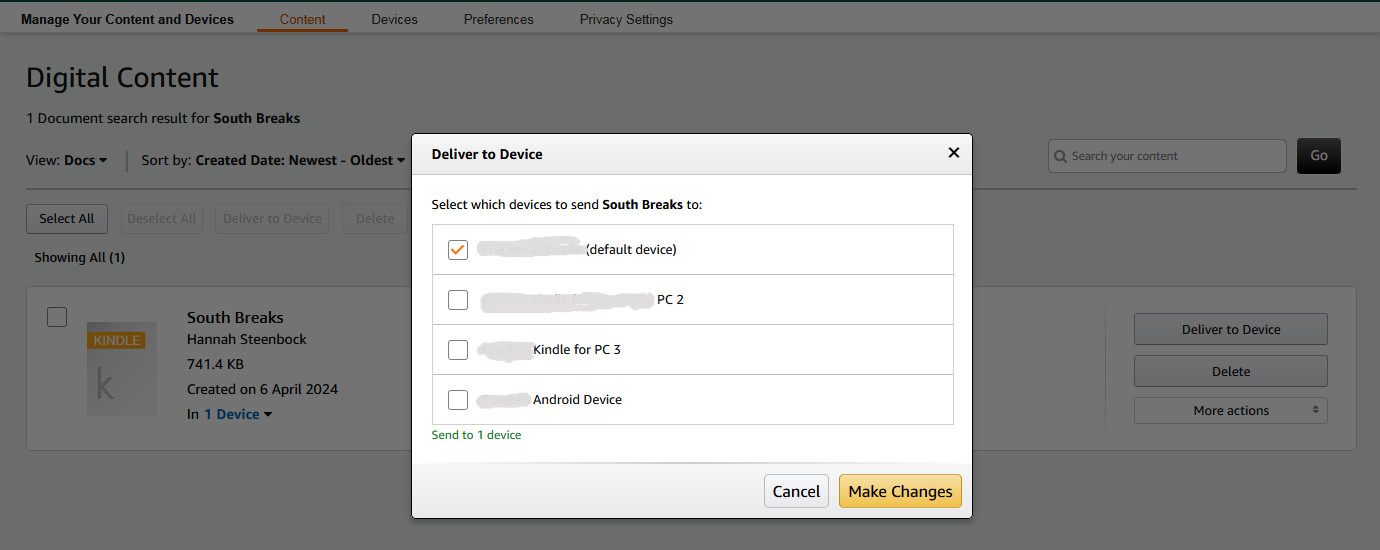
Task: Select the Android Device checkbox
Action: 458,400
